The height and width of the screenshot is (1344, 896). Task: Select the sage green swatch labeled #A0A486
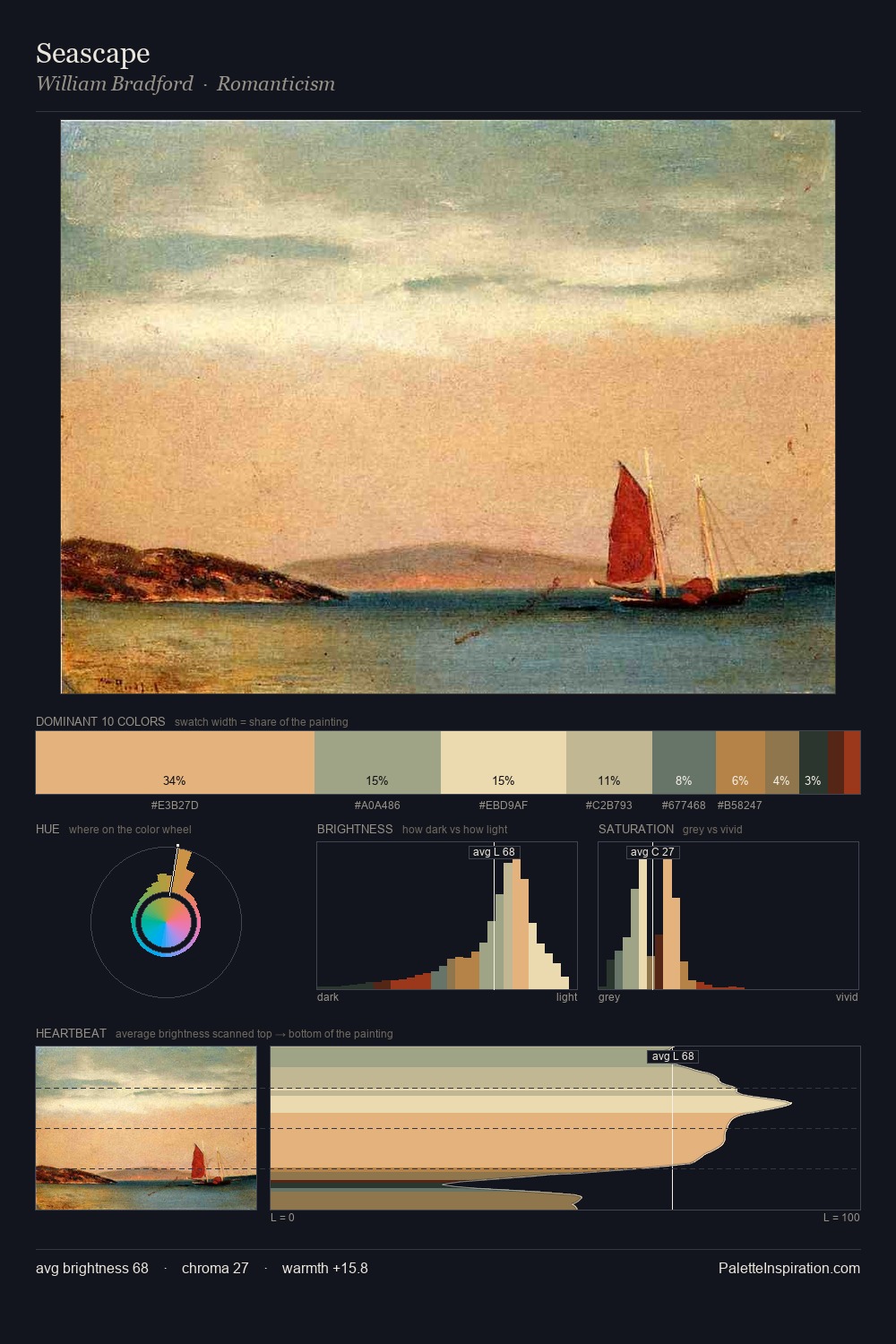tap(377, 762)
